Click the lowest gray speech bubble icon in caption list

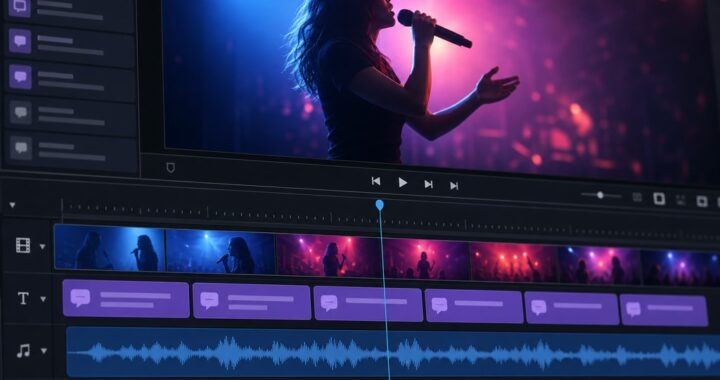tap(21, 148)
